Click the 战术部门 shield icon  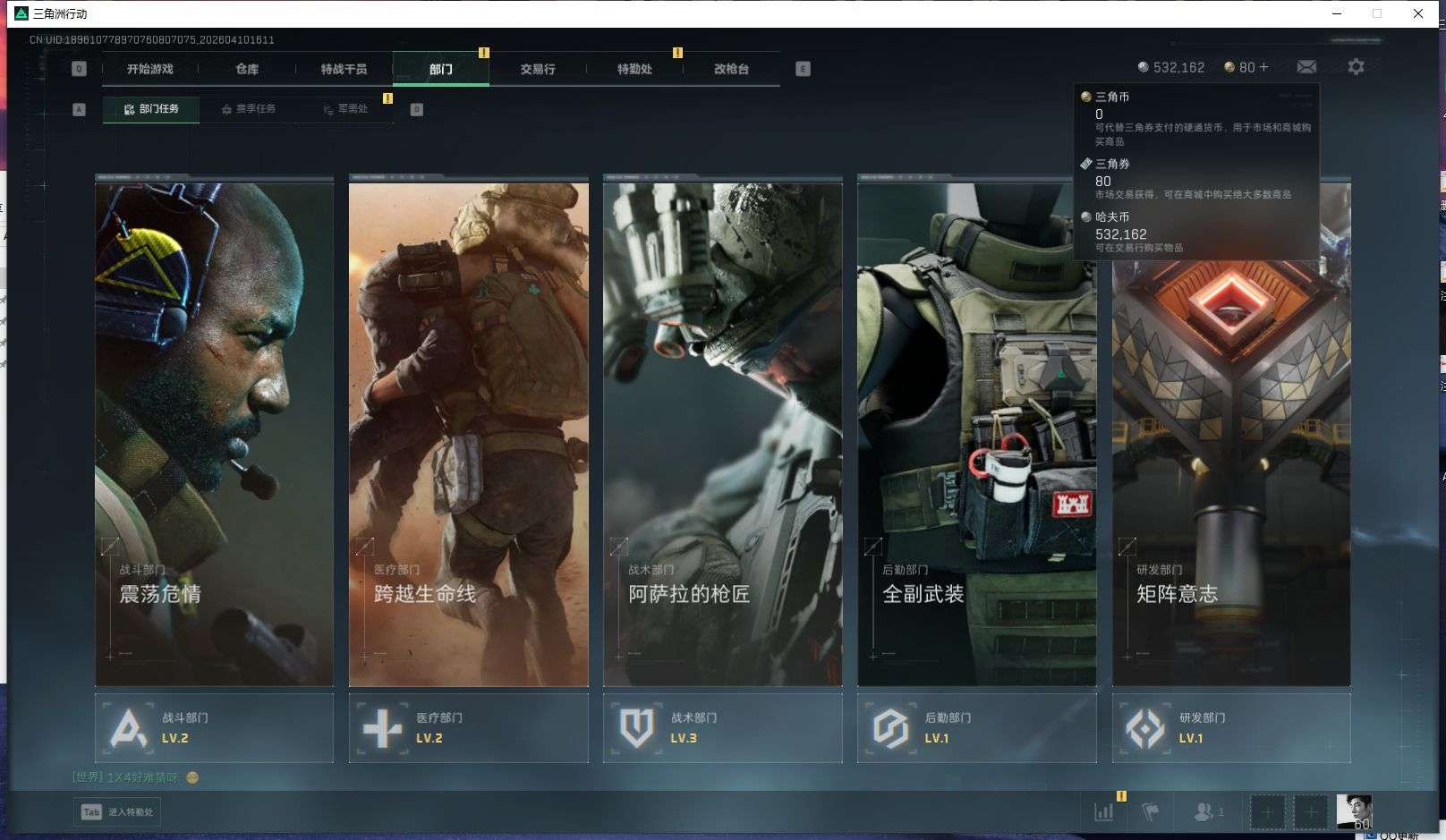coord(636,728)
